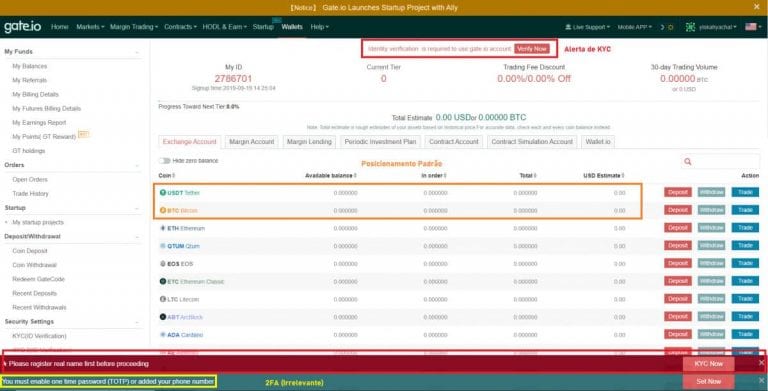Click the USDT Tether coin icon

pos(163,193)
